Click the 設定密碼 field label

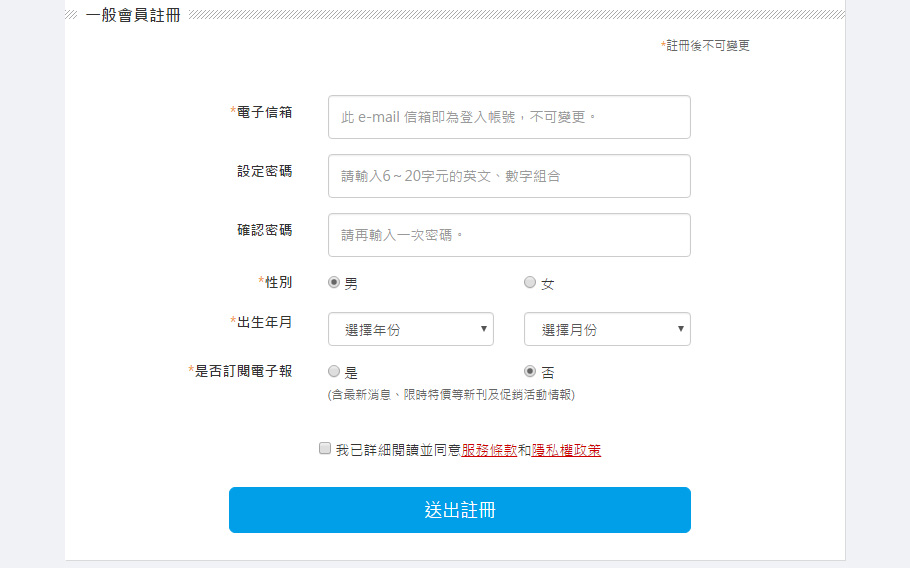[264, 171]
